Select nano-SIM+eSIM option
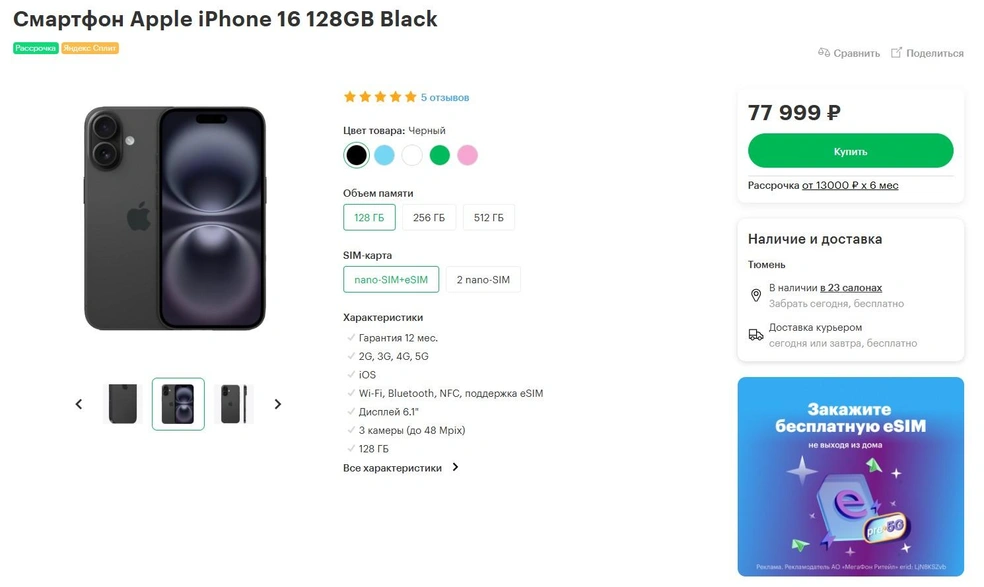 point(391,280)
